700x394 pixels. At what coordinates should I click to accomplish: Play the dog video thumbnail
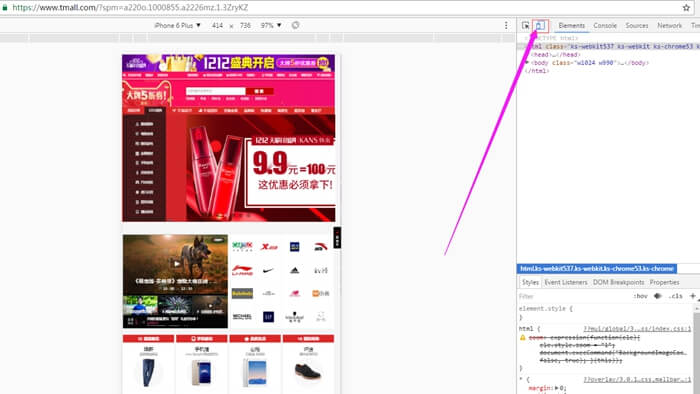coord(177,264)
